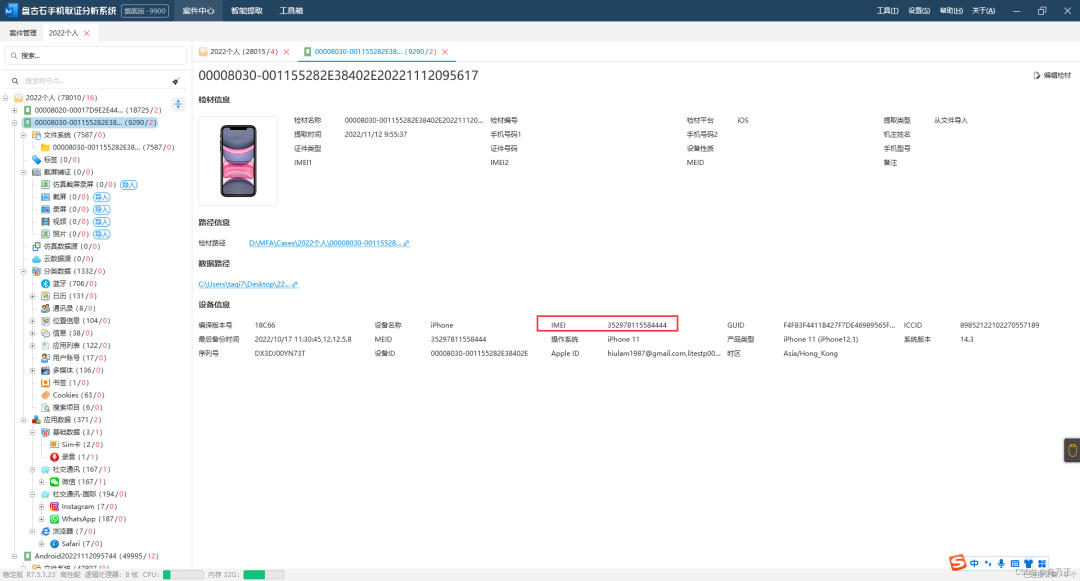This screenshot has width=1080, height=581.
Task: Click the side floating panel handle icon
Action: point(1072,451)
